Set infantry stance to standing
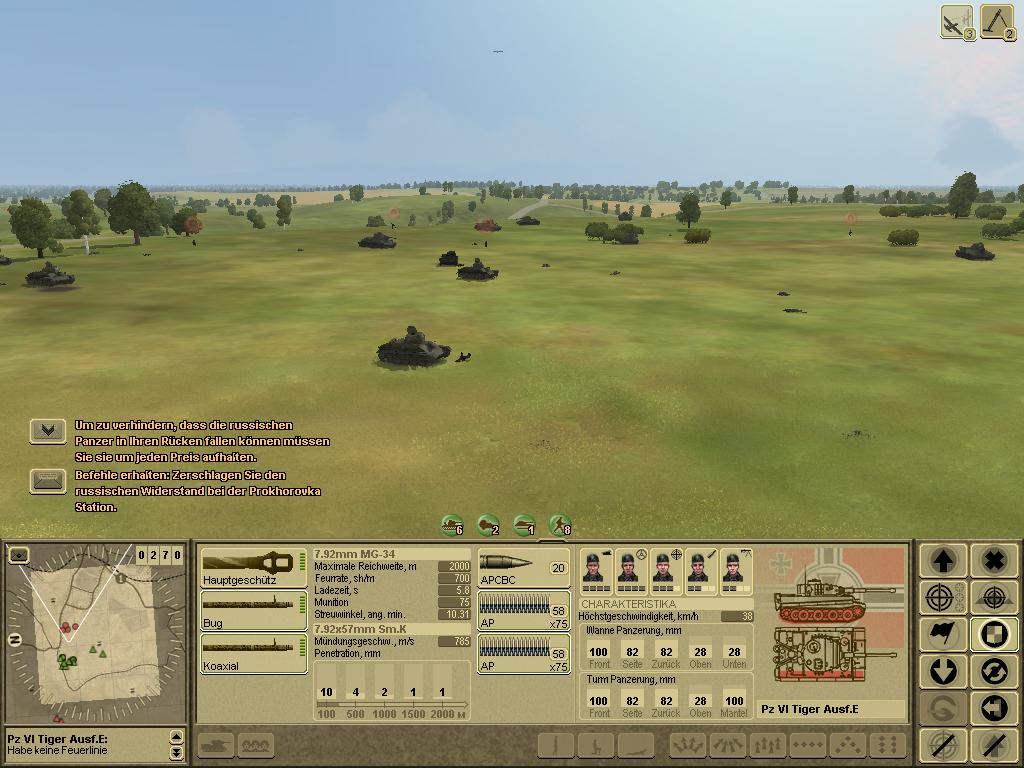This screenshot has width=1024, height=768. [x=556, y=745]
